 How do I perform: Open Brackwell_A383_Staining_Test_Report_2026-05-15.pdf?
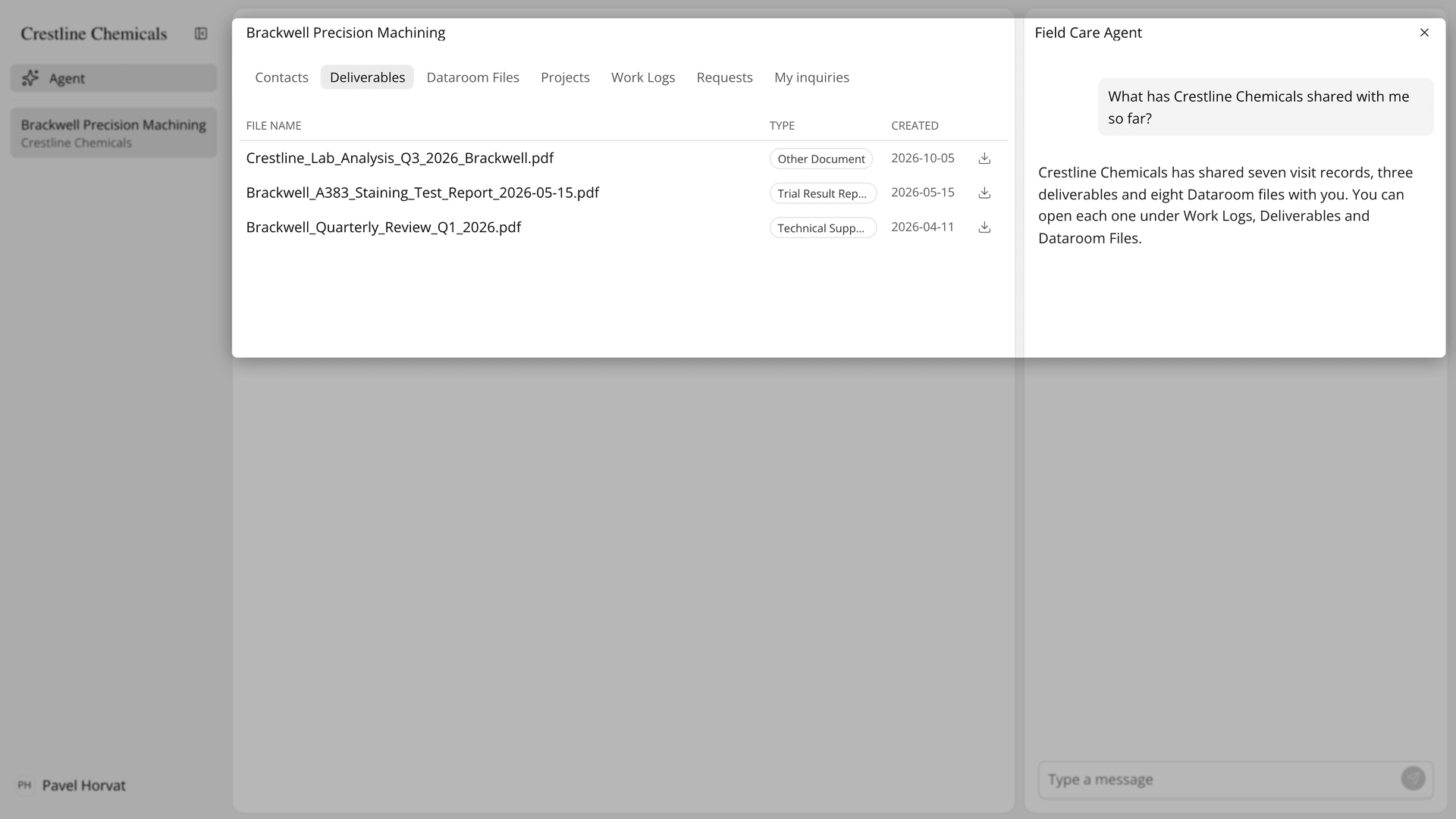pyautogui.click(x=422, y=193)
